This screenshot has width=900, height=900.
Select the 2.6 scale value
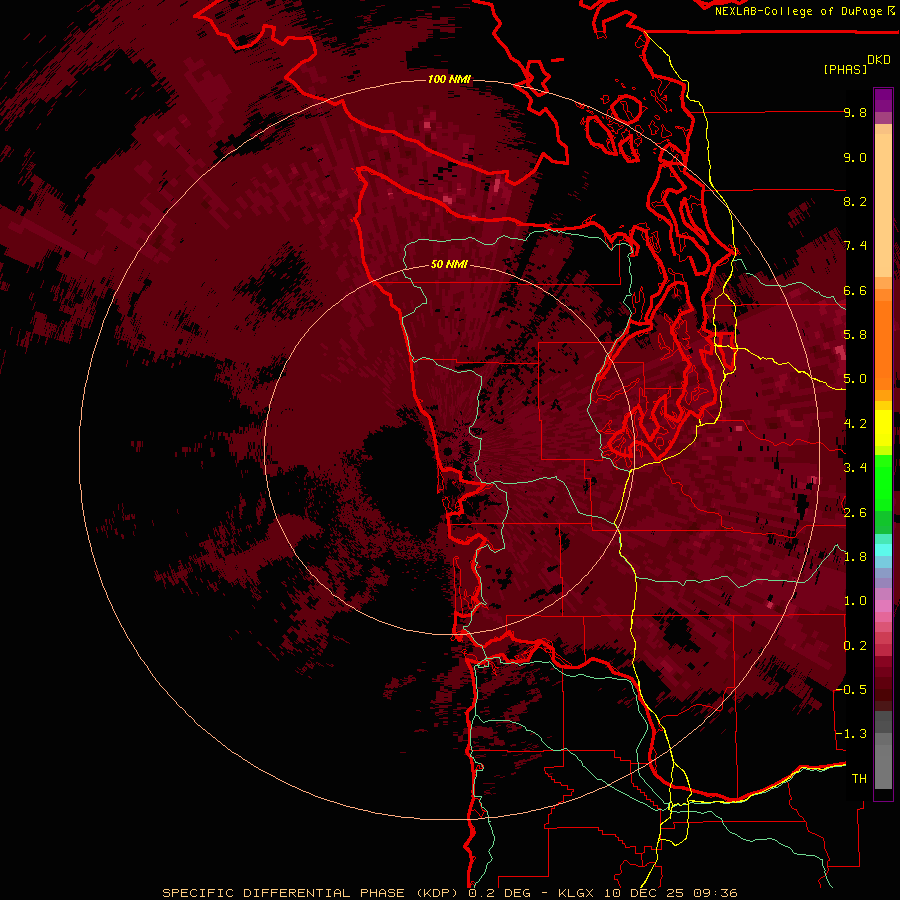[855, 513]
